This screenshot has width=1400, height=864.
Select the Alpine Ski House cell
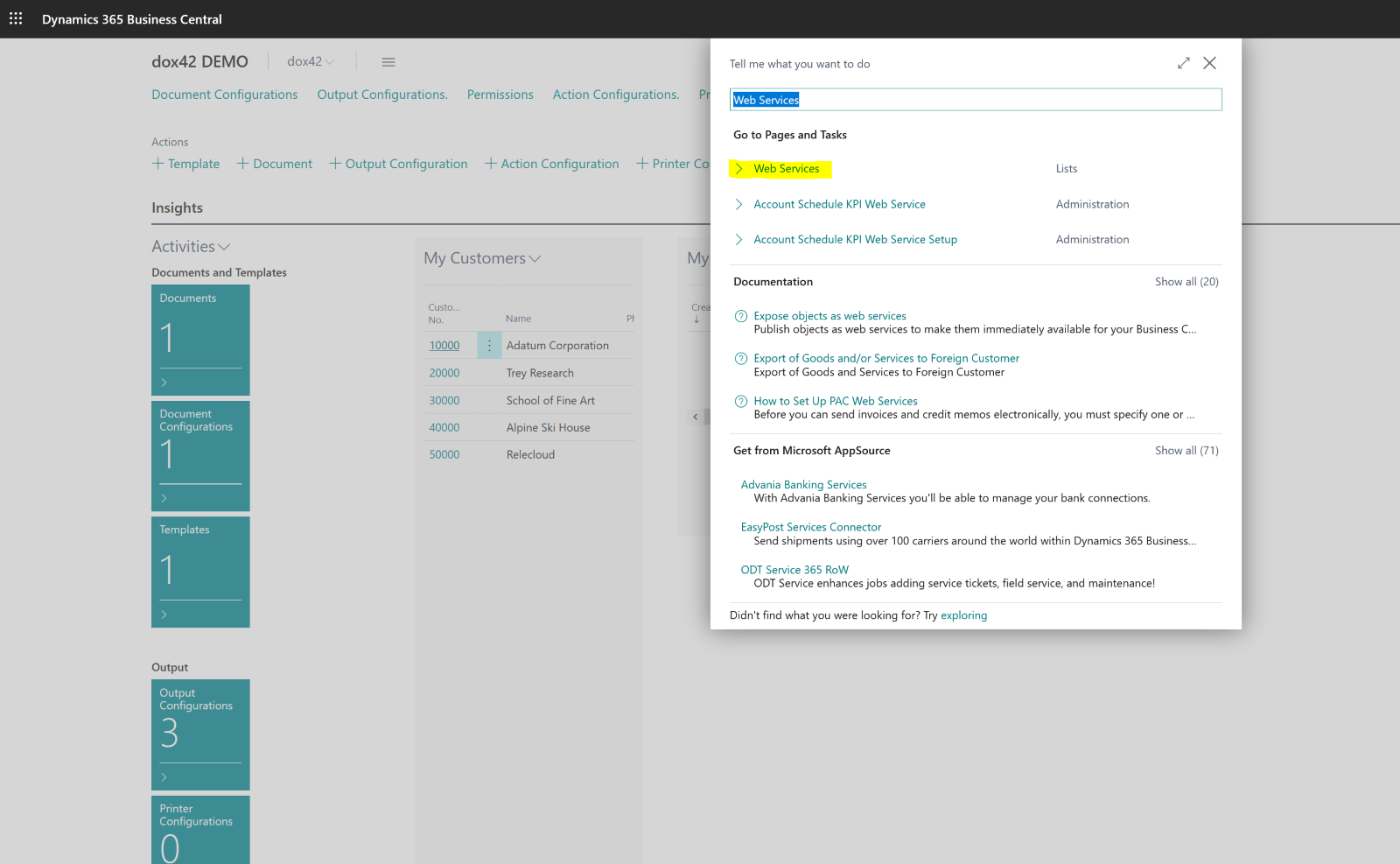click(x=548, y=428)
